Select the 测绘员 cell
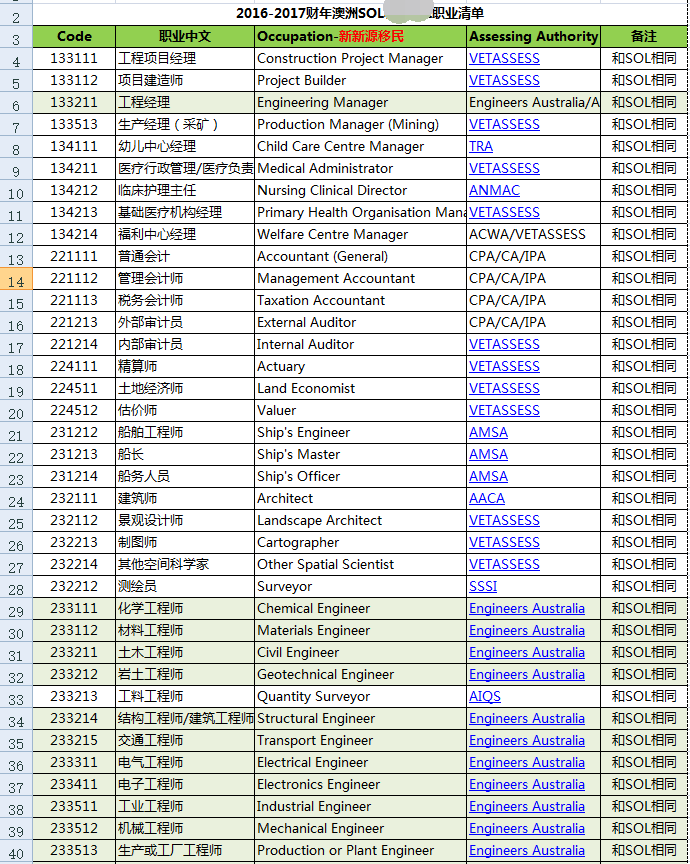The image size is (690, 864). click(x=185, y=587)
